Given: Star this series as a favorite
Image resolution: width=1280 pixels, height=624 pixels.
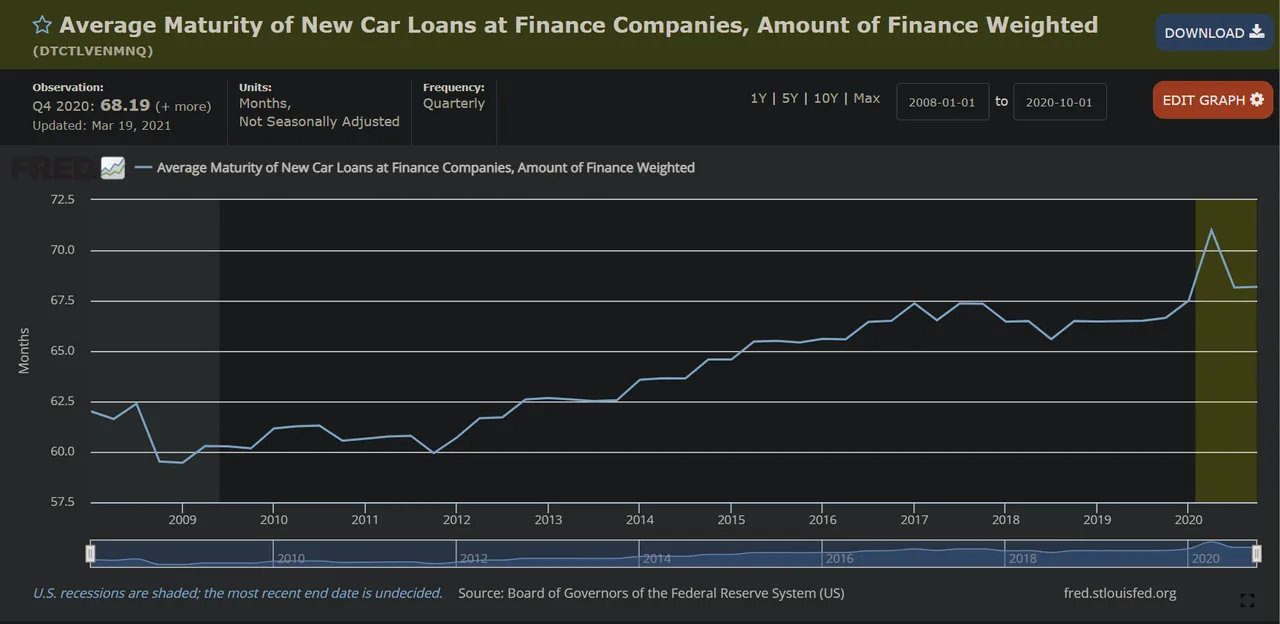Looking at the screenshot, I should (43, 25).
